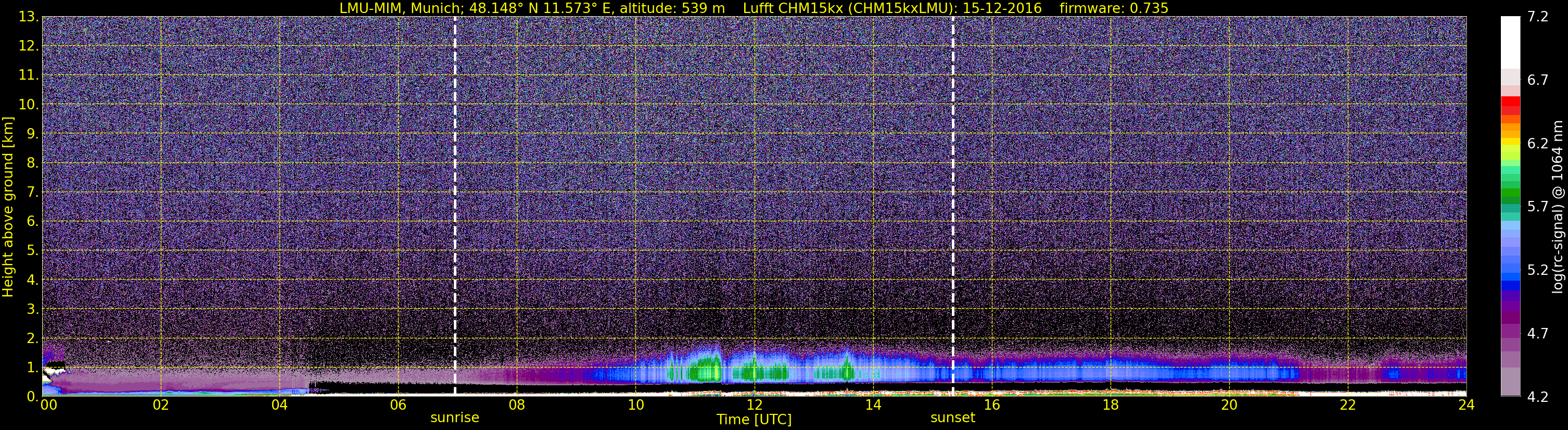This screenshot has height=430, width=1568.
Task: Click x-axis tick label '14'
Action: click(873, 406)
